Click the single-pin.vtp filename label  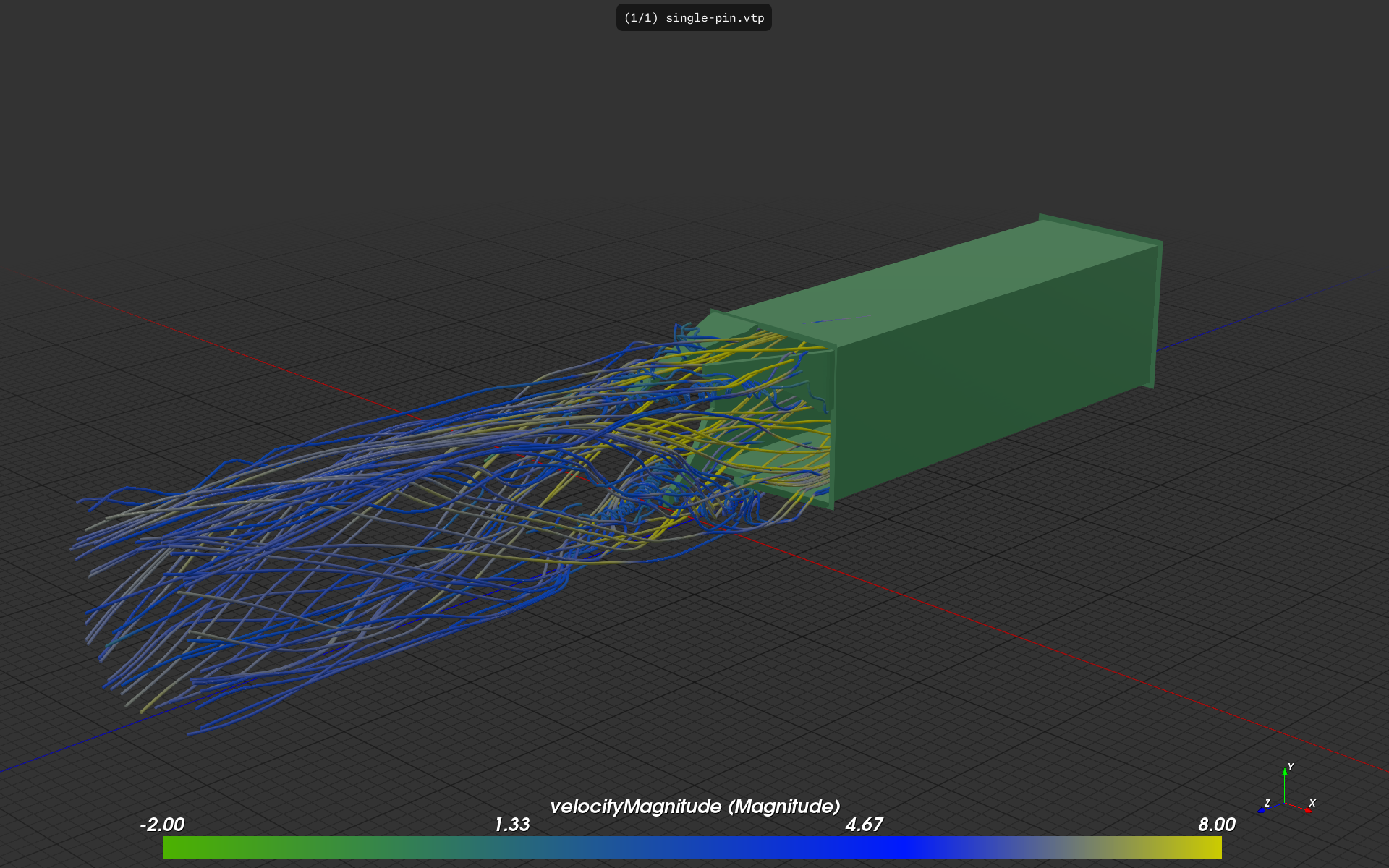click(714, 18)
